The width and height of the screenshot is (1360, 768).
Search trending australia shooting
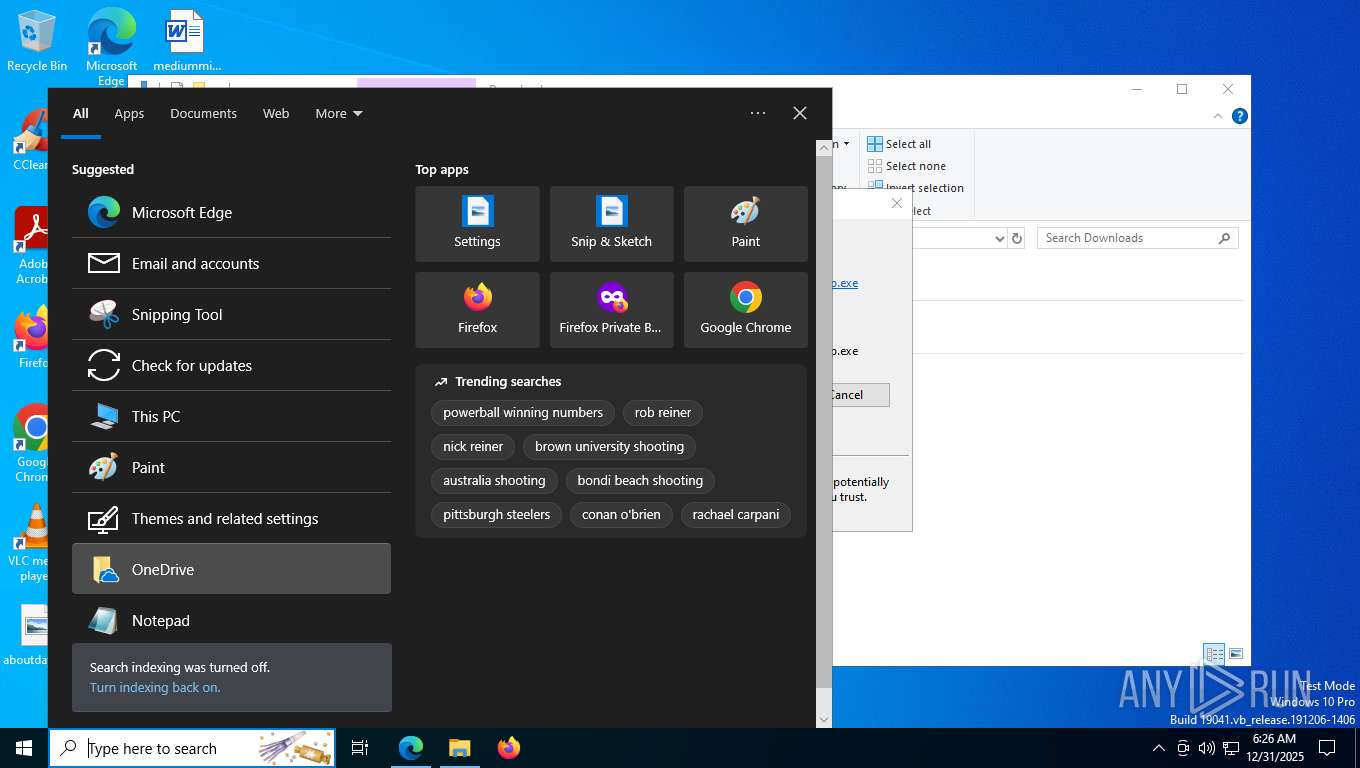494,480
